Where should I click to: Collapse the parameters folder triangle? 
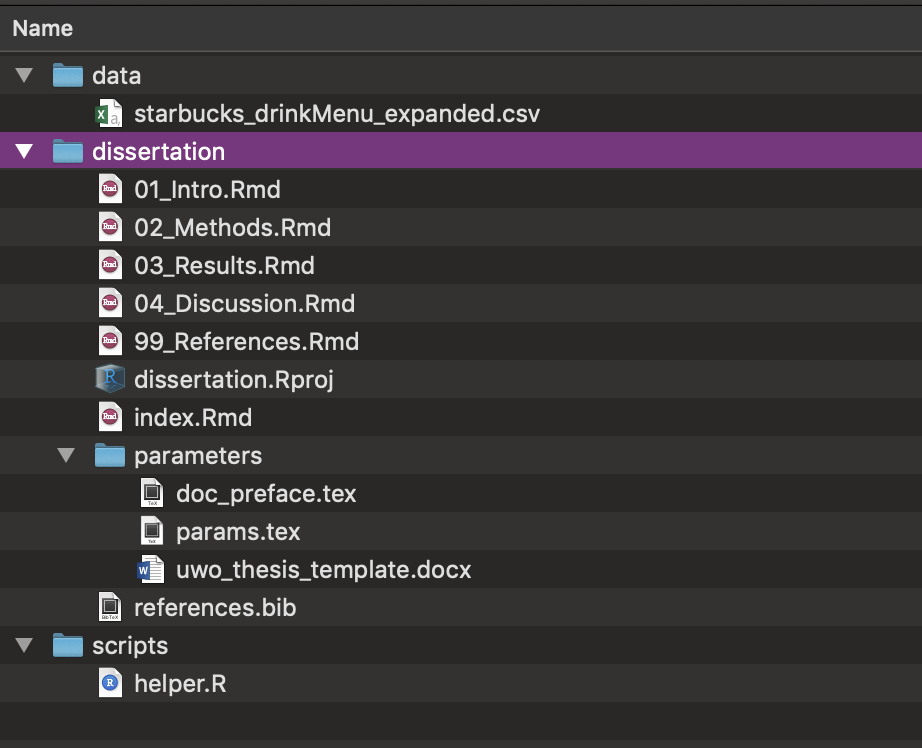pyautogui.click(x=66, y=456)
